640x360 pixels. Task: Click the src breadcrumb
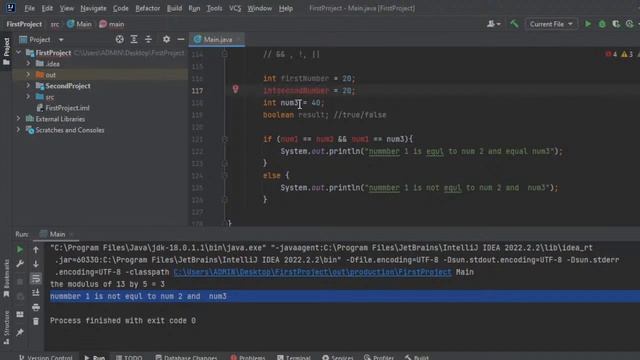point(55,24)
